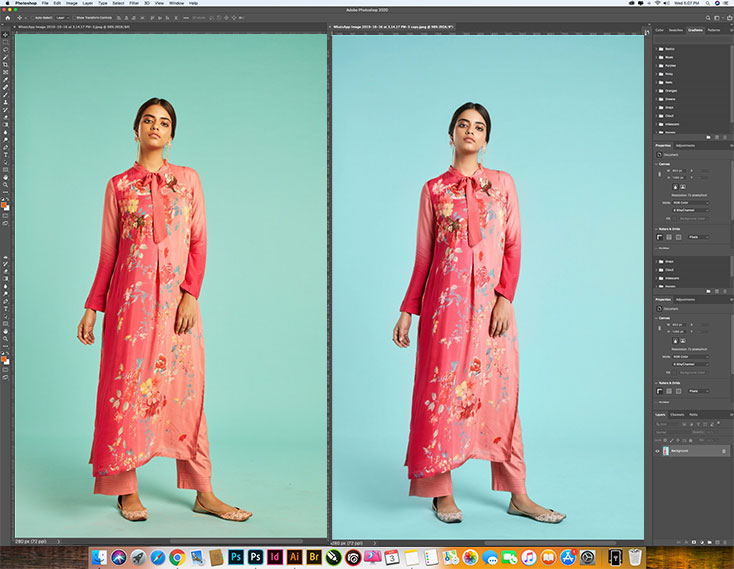This screenshot has height=569, width=734.
Task: Switch to the Patterns tab
Action: click(x=714, y=30)
